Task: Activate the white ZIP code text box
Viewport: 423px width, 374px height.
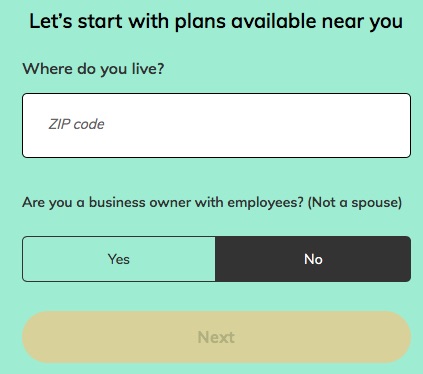Action: coord(216,125)
